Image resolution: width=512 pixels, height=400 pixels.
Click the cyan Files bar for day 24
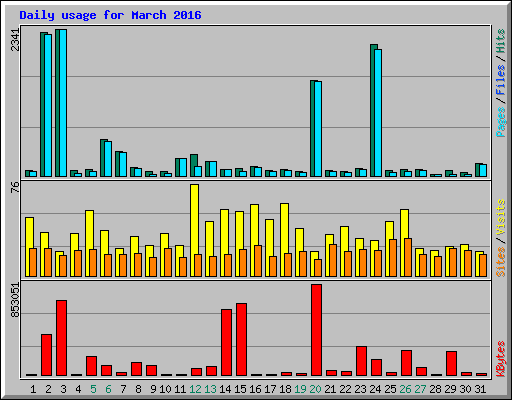[378, 113]
